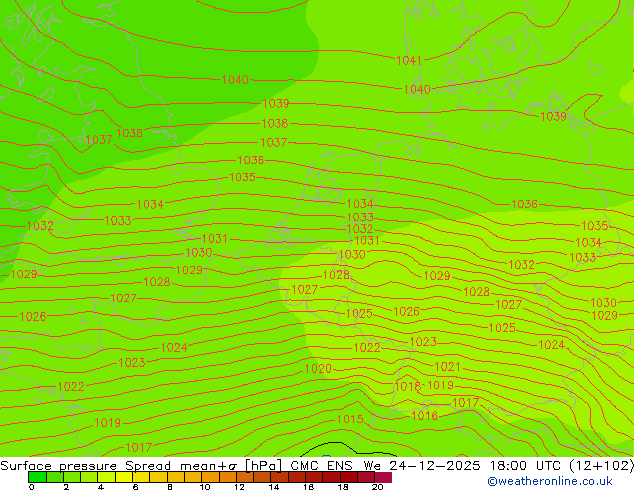The height and width of the screenshot is (490, 634).
Task: Click the 1016 isobar label
Action: click(425, 416)
